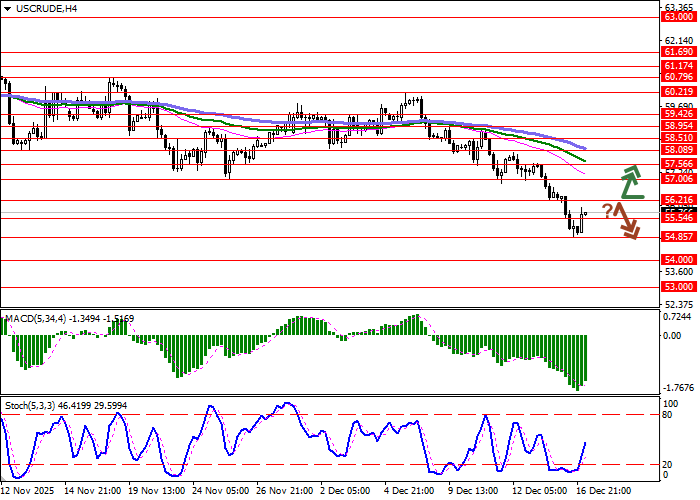Select the USCRUDE,H4 chart title
The height and width of the screenshot is (500, 700).
coord(43,9)
